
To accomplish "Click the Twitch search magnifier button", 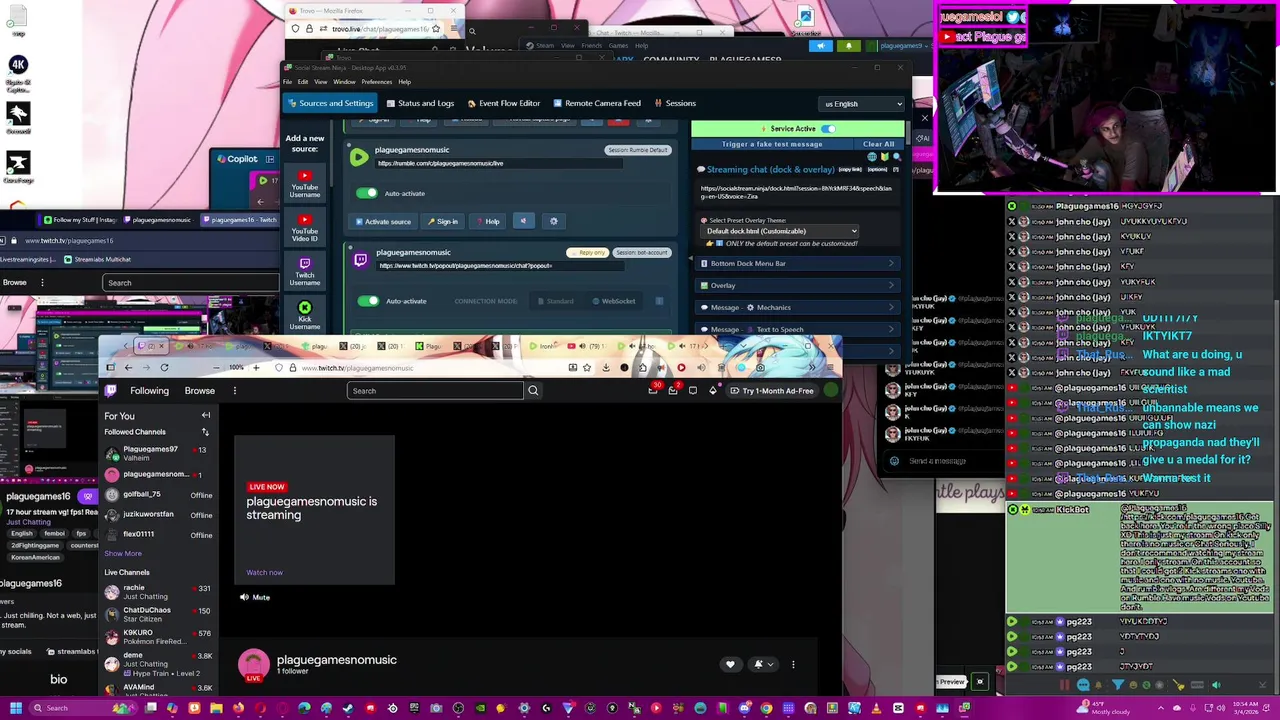I will point(533,391).
